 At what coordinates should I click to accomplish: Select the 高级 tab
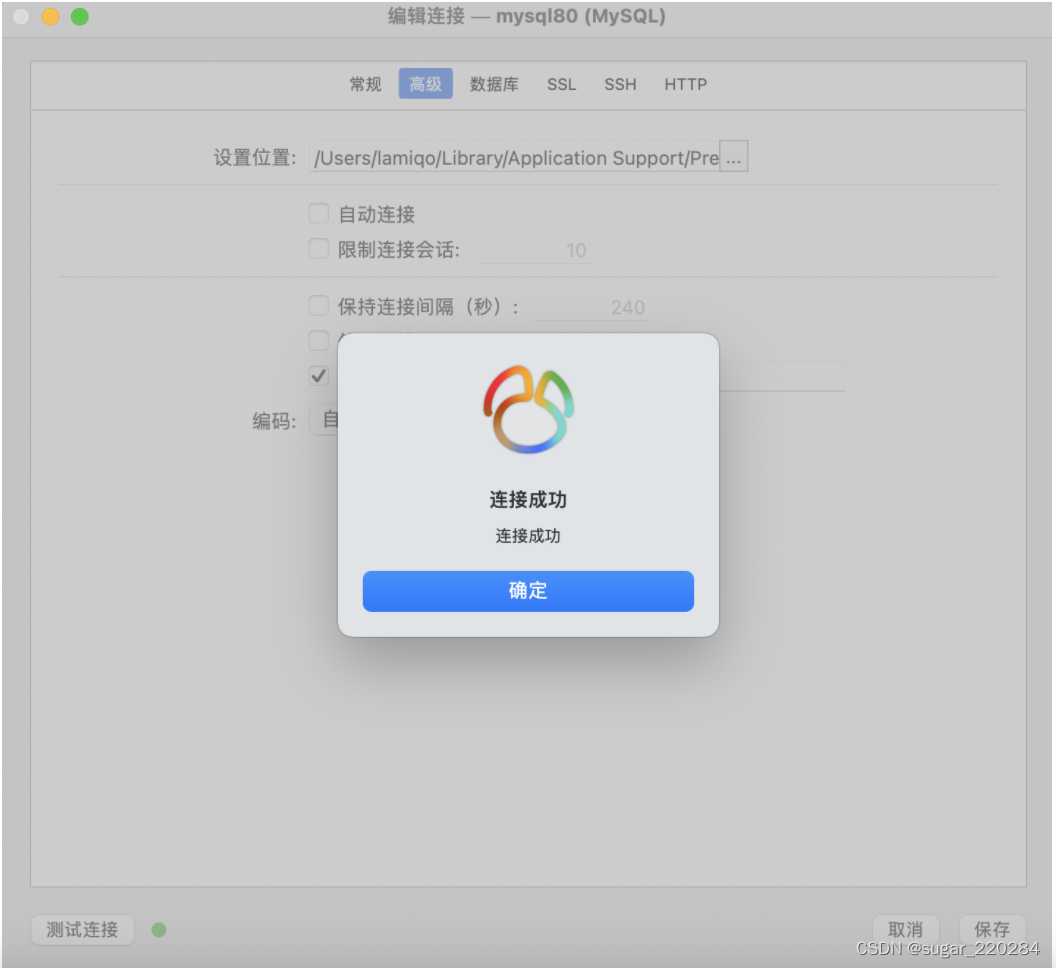pyautogui.click(x=425, y=84)
